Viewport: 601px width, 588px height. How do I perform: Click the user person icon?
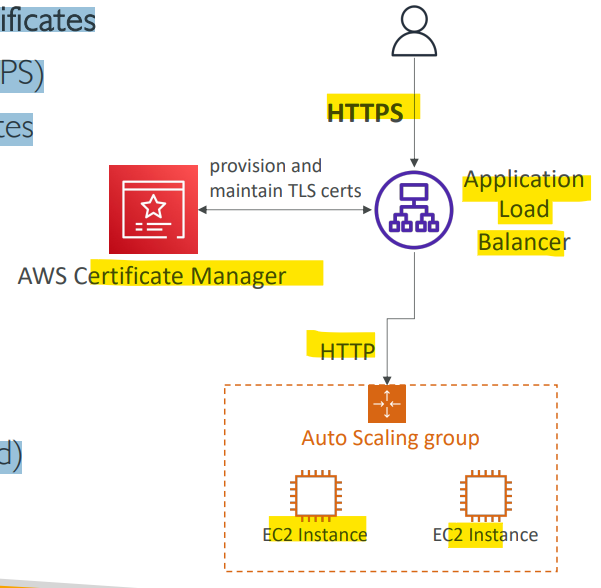coord(414,31)
